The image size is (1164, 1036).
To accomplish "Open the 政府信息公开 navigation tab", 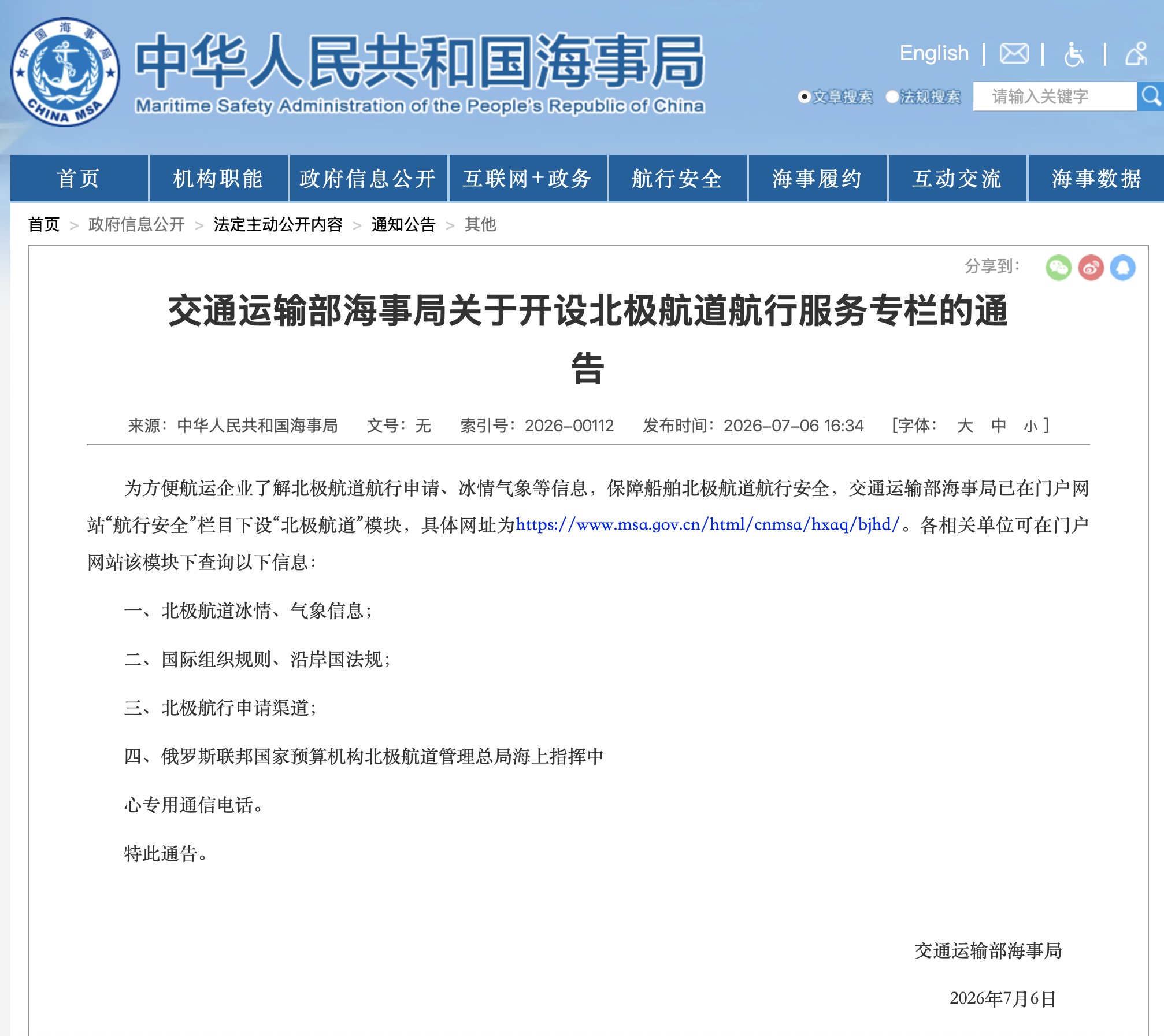I will point(368,178).
